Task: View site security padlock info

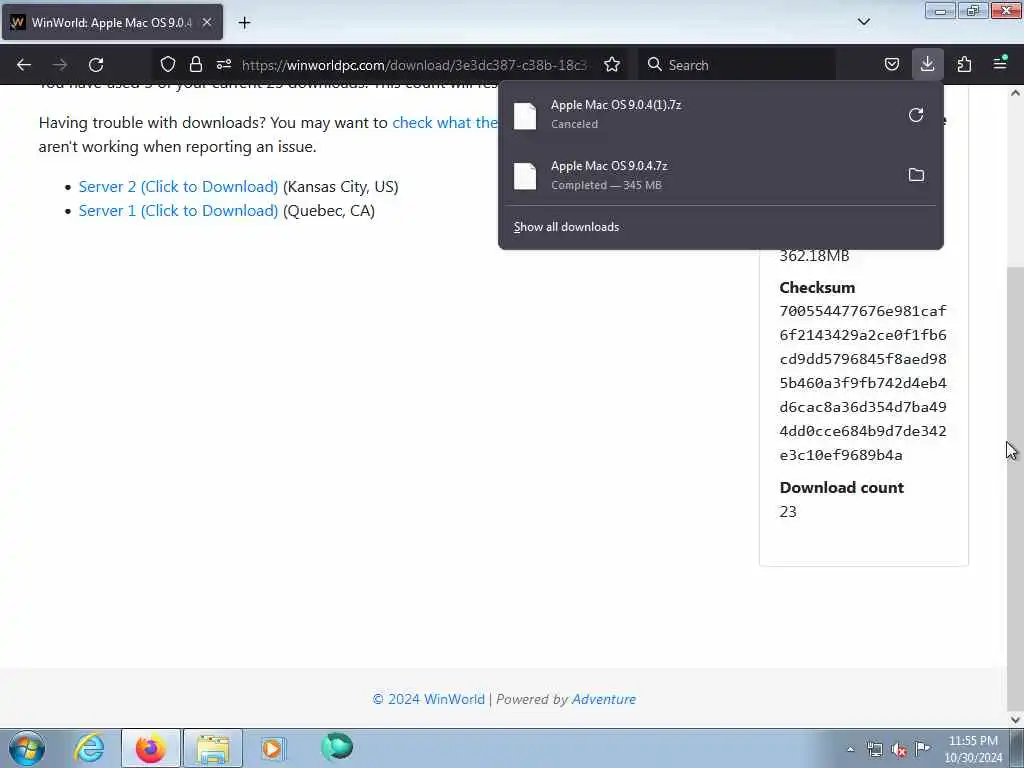Action: 195,65
